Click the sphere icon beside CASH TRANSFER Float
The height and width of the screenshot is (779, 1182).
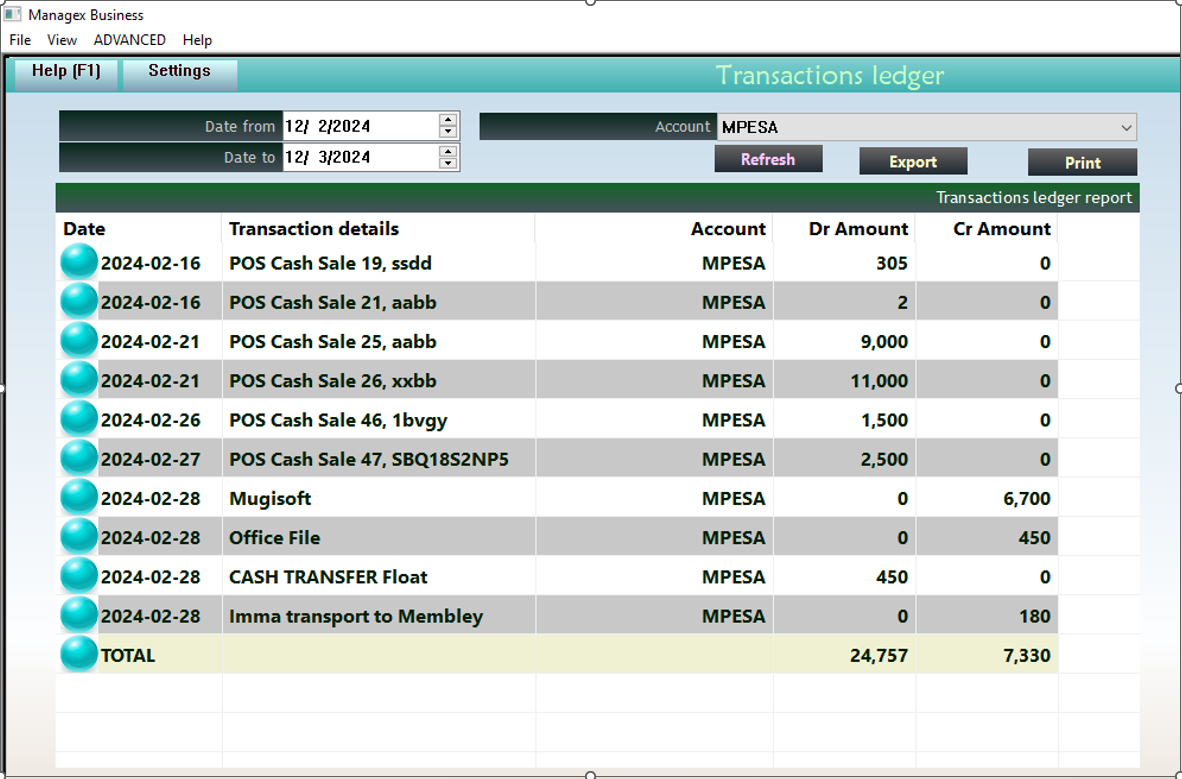pyautogui.click(x=78, y=576)
